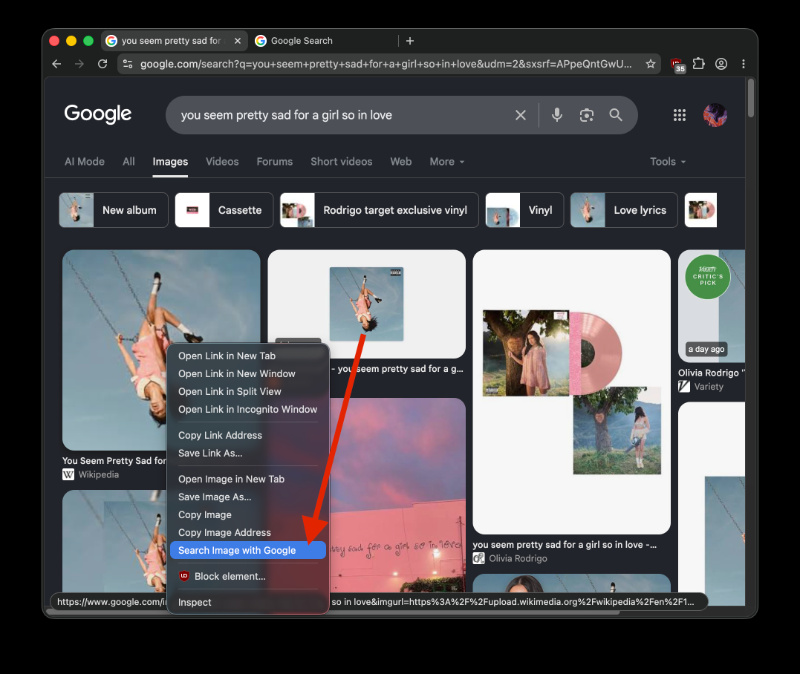The height and width of the screenshot is (674, 800).
Task: Open the uBlock Origin extension icon
Action: tap(677, 64)
